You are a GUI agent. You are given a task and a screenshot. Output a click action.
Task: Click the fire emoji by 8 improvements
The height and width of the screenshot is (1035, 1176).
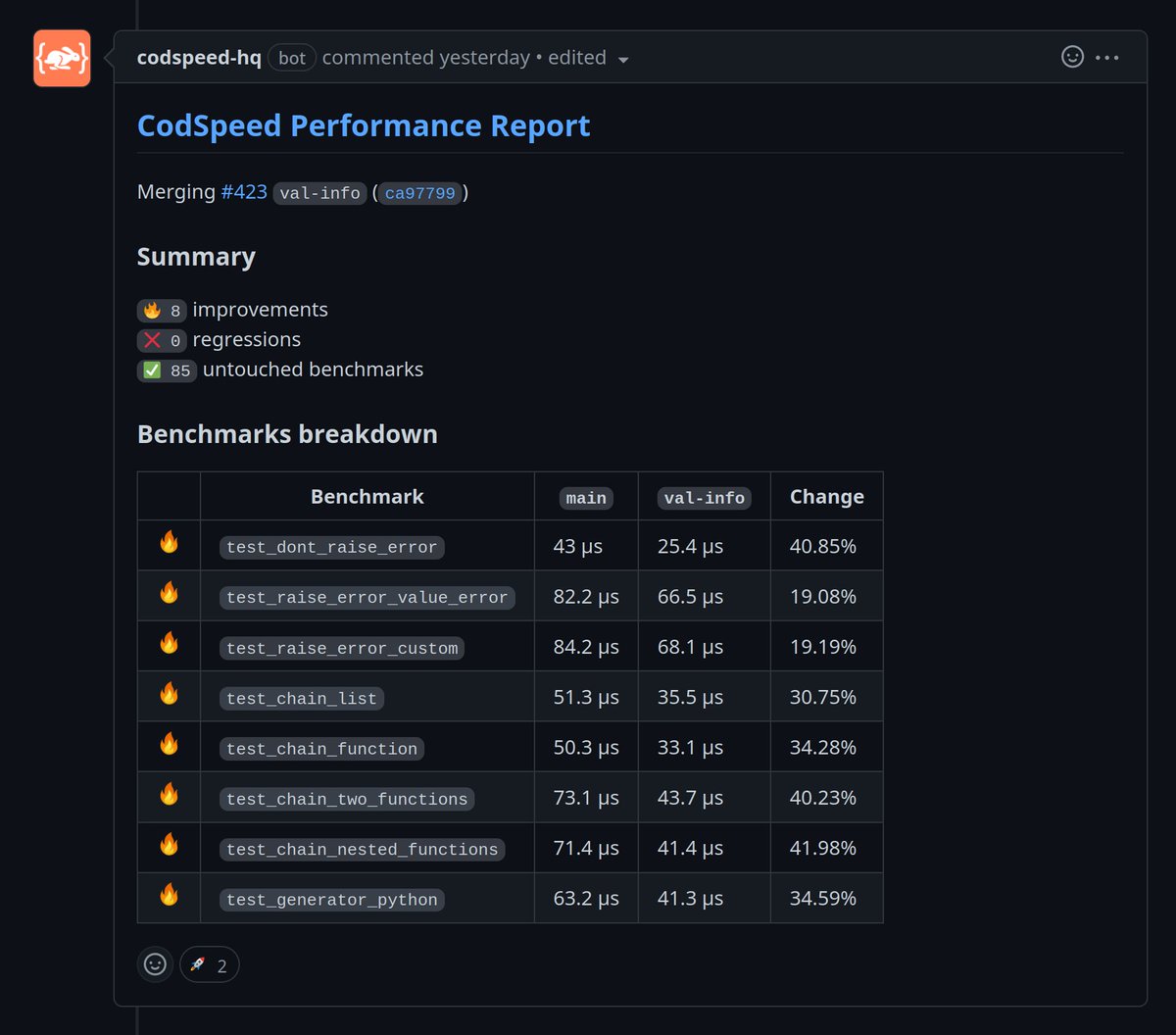tap(152, 311)
